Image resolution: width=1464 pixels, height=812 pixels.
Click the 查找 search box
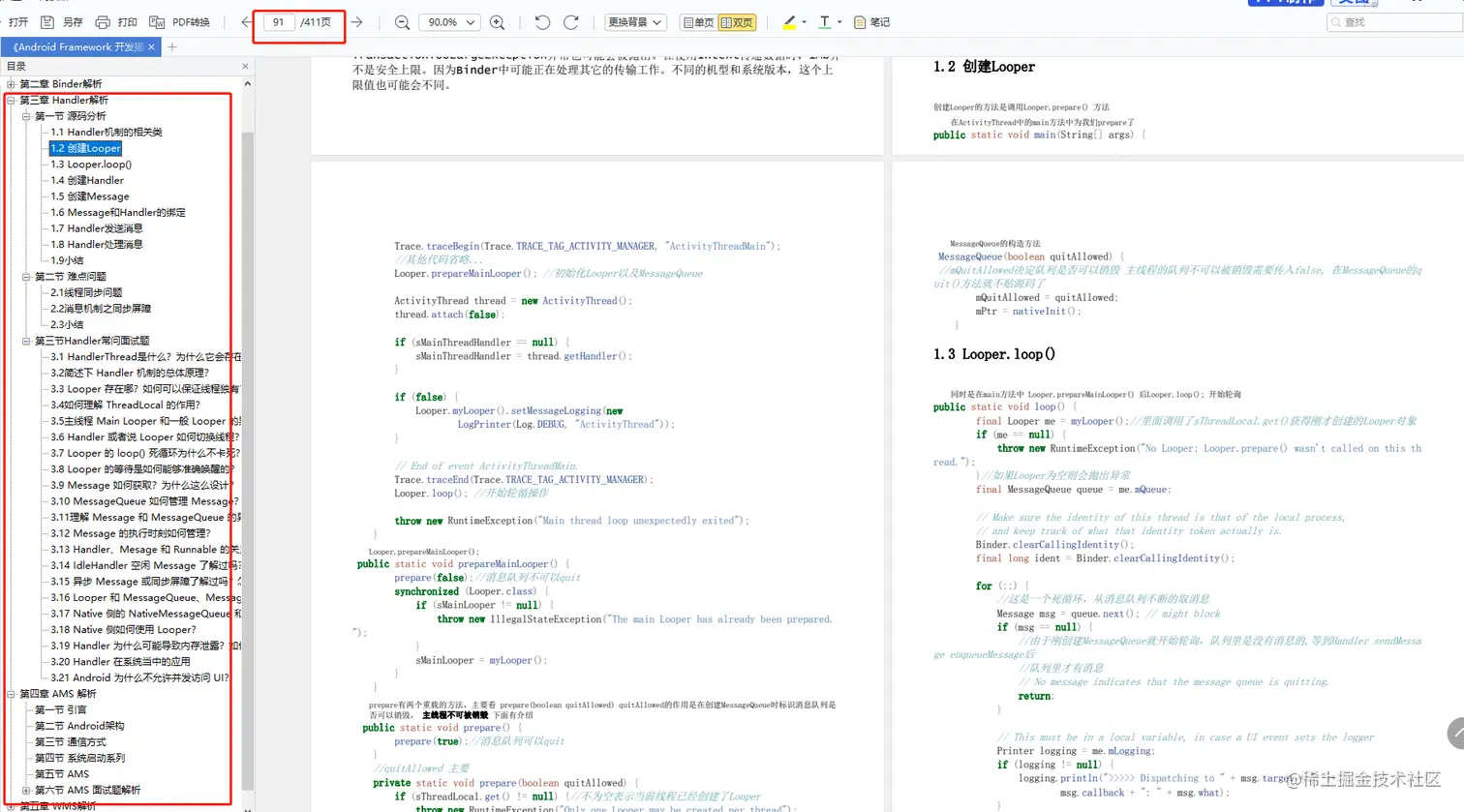[x=1394, y=21]
